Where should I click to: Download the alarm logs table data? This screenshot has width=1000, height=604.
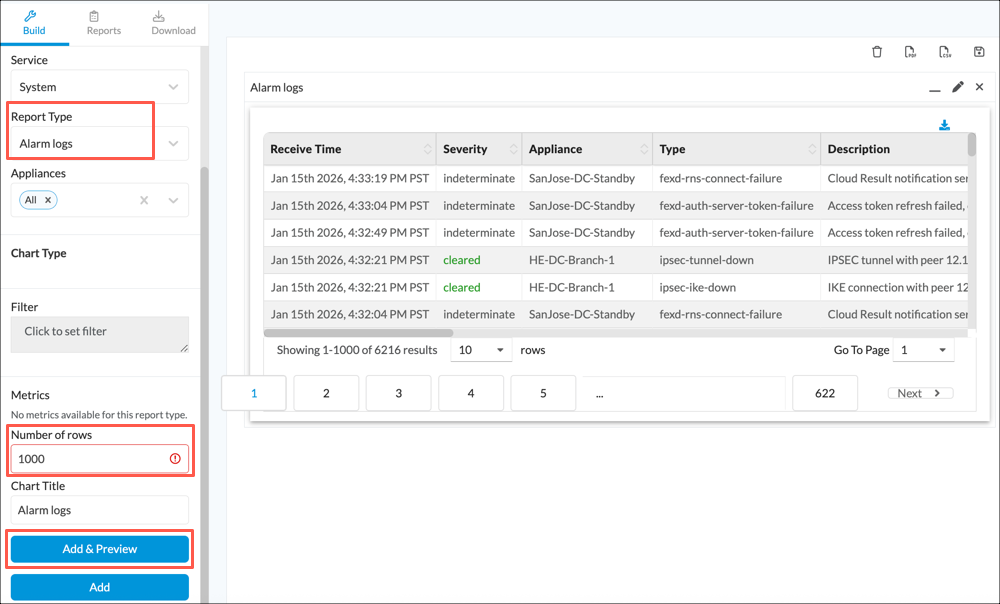click(944, 125)
